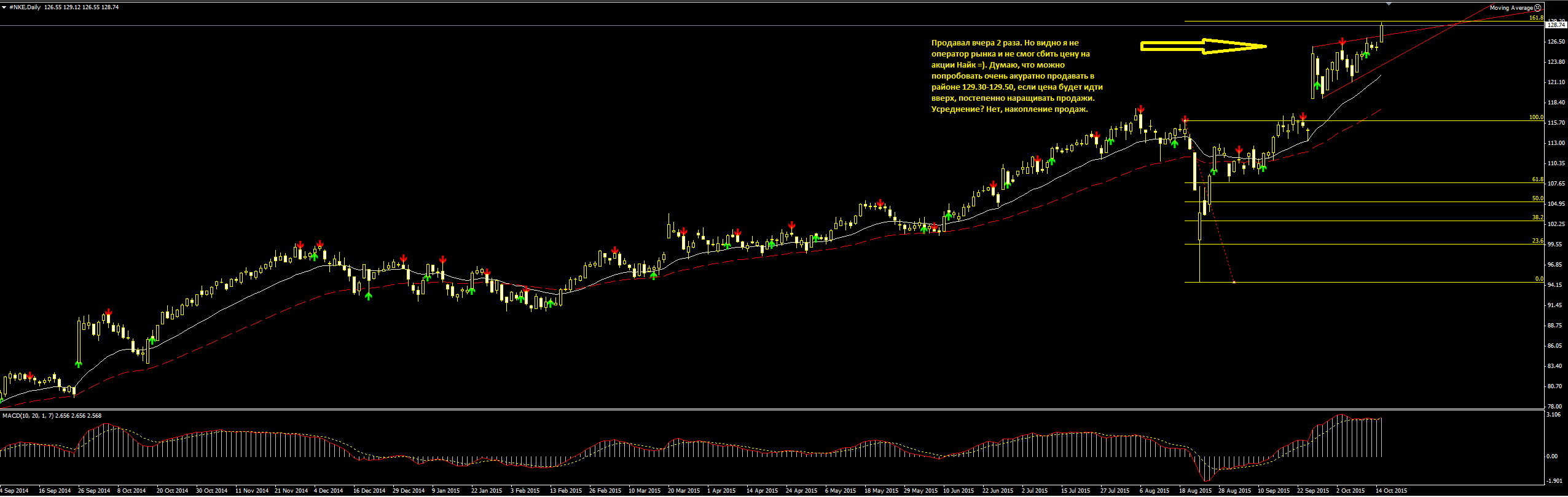Click the Fibonacci "23.6" level label
Viewport: 1568px width, 497px height.
[1538, 241]
